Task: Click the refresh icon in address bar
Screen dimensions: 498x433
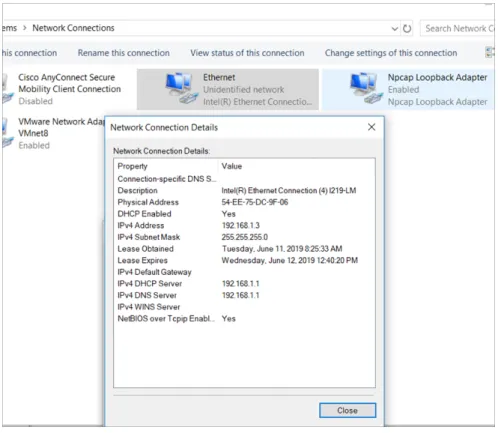Action: (407, 29)
